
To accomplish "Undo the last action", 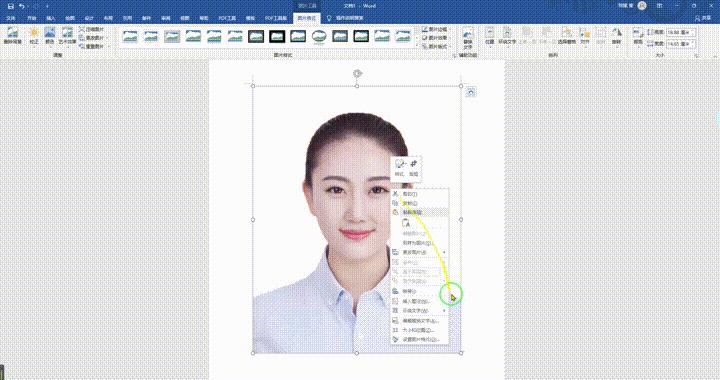I will 21,6.
